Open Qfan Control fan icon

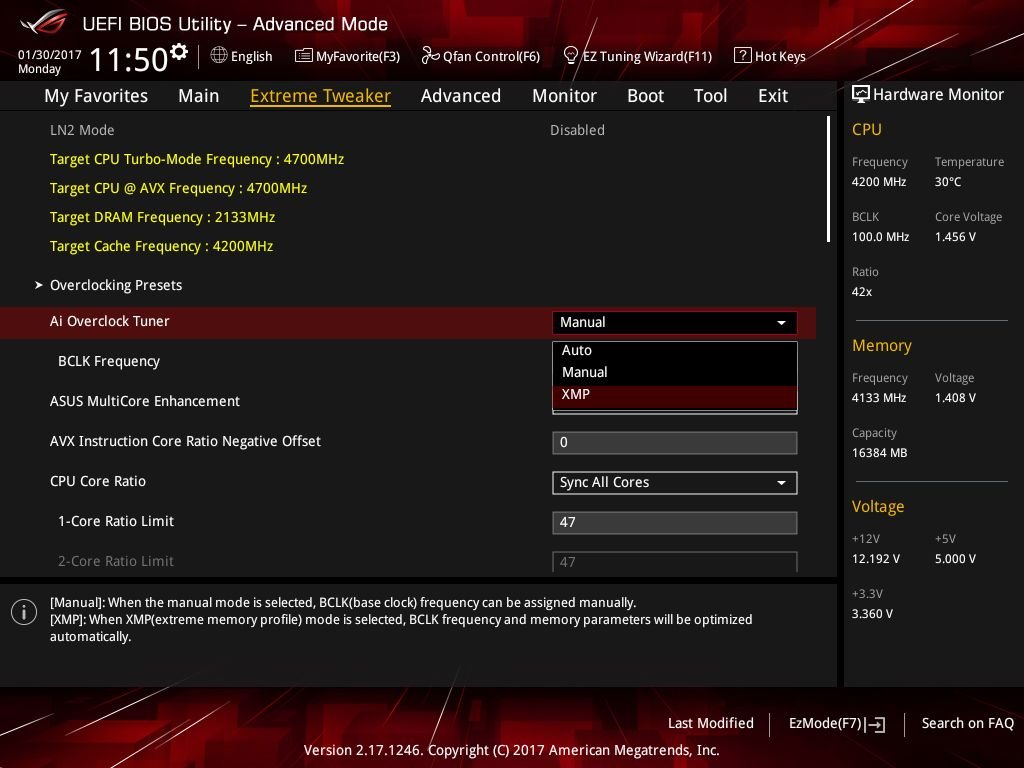coord(430,56)
